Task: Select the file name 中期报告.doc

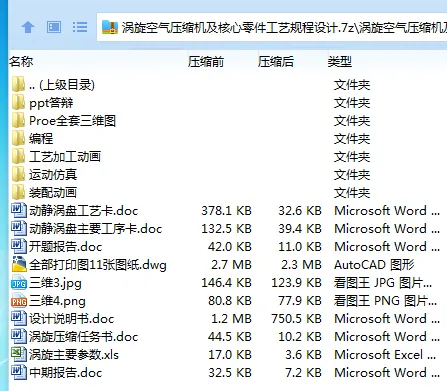Action: [x=65, y=373]
